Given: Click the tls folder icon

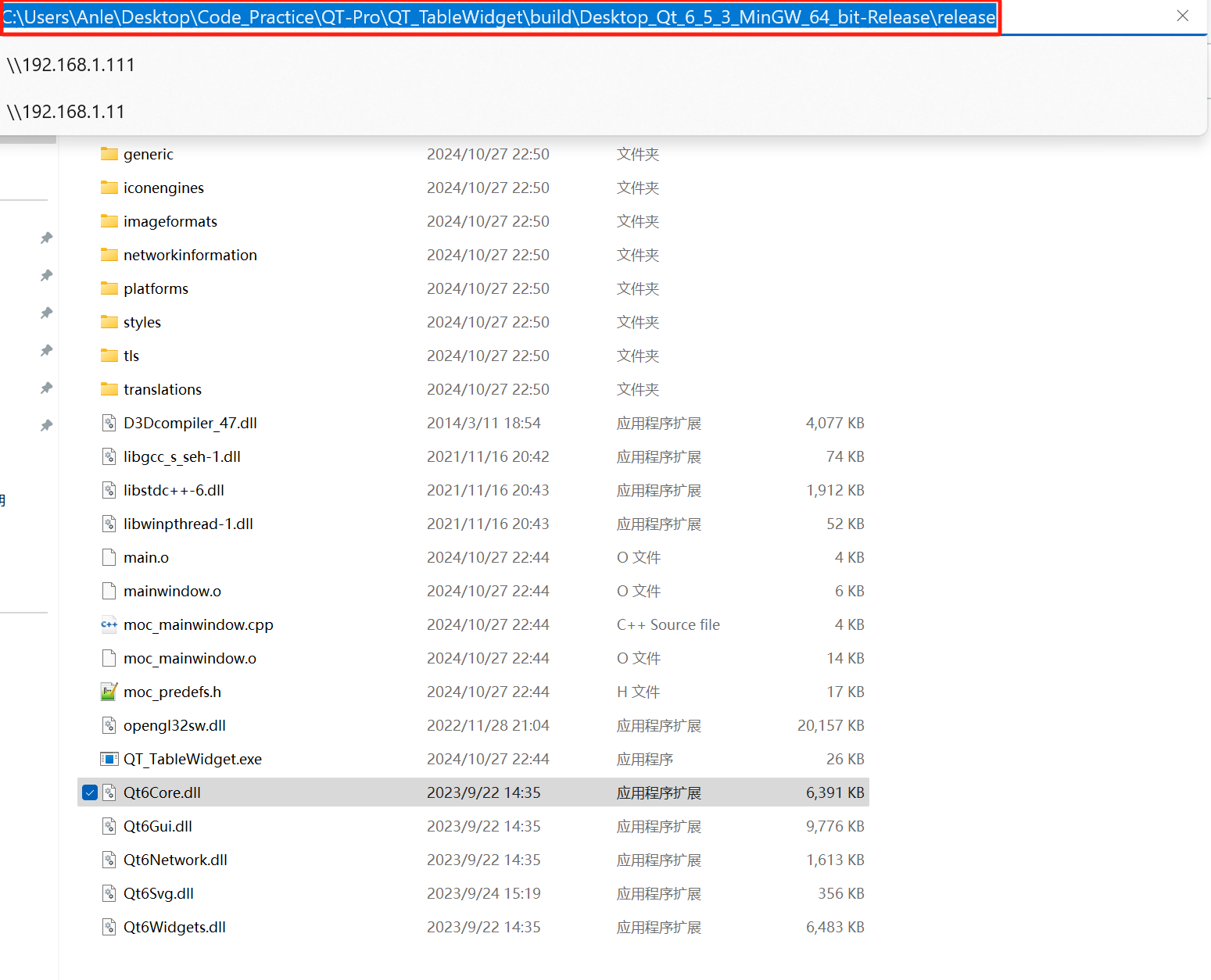Looking at the screenshot, I should (x=109, y=356).
